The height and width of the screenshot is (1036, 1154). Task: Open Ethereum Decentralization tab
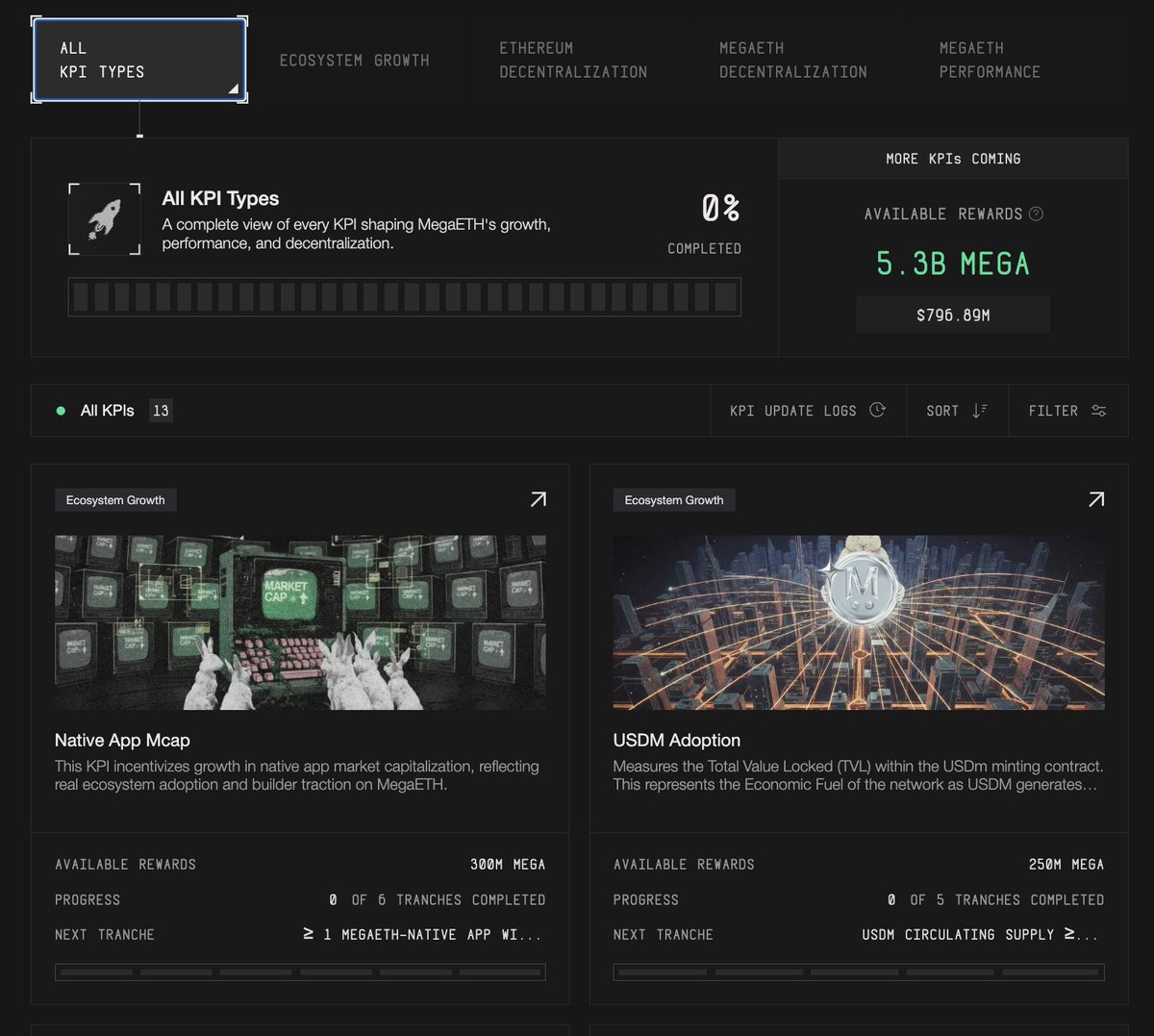573,60
